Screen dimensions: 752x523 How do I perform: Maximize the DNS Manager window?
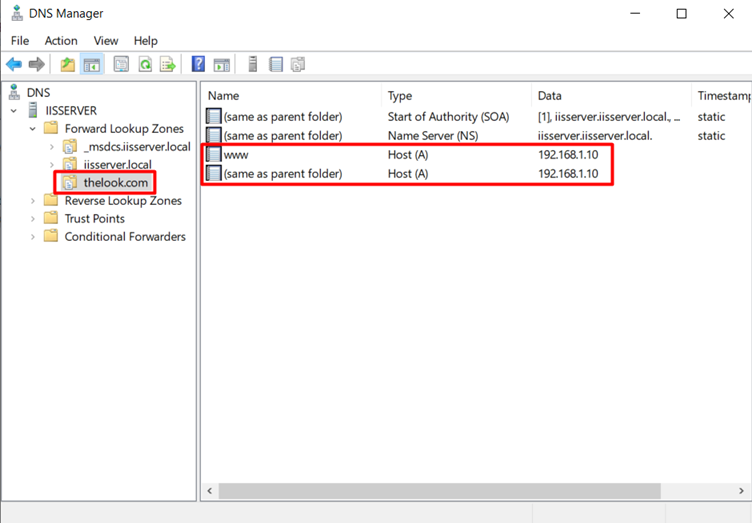(x=682, y=13)
